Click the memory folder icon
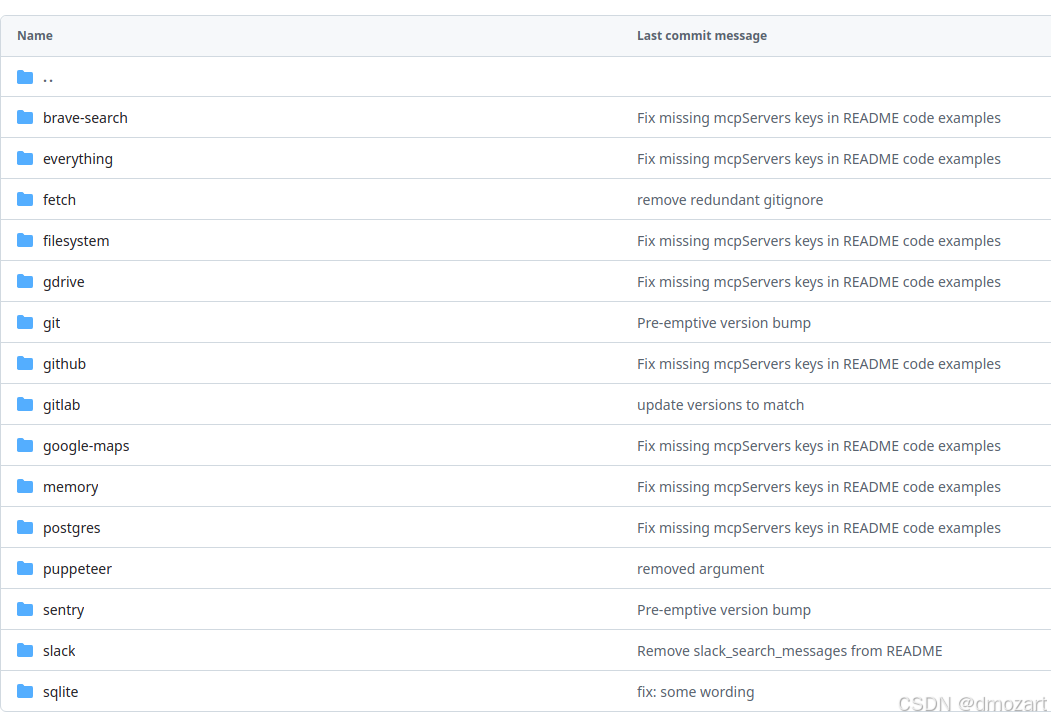Screen dimensions: 1051x721 pos(25,486)
